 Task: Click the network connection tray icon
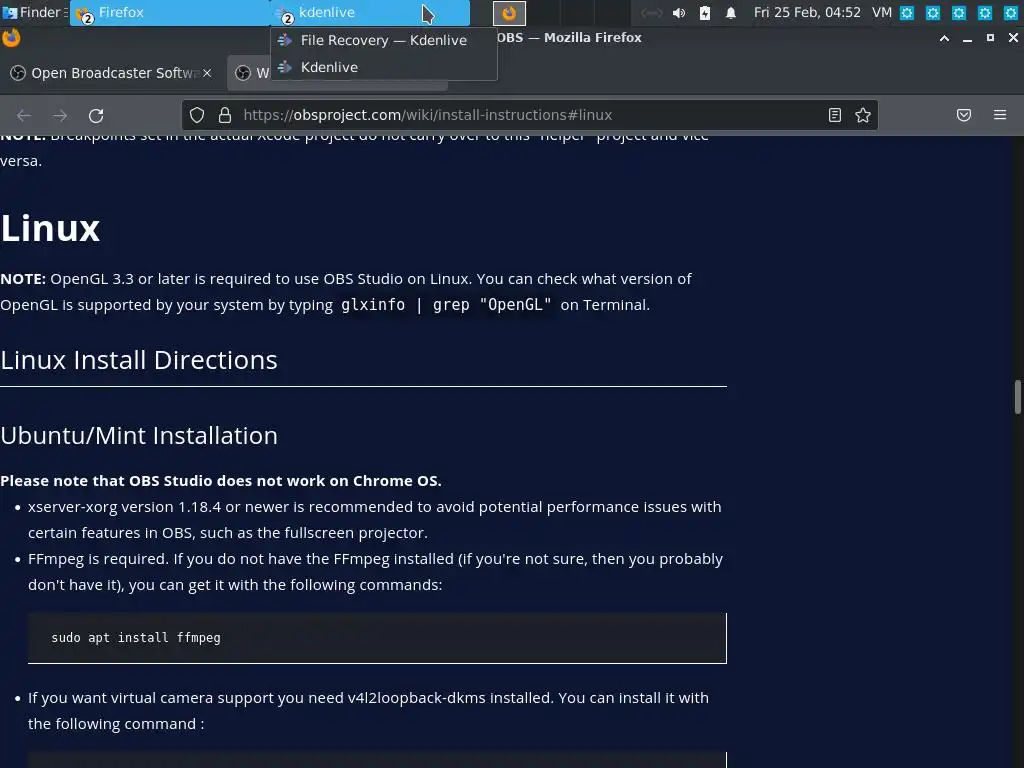click(x=652, y=12)
